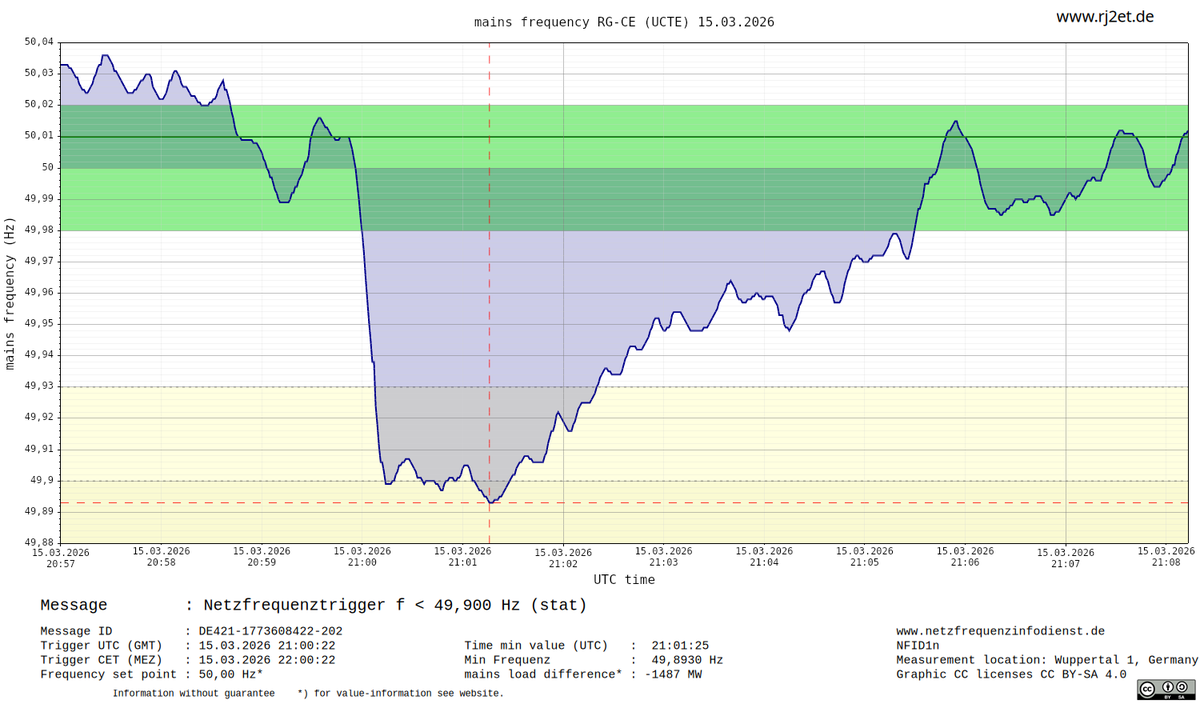Click the 'Netzfrequenztrigger f < 49,900 Hz (stat)' message
This screenshot has height=704, width=1200.
click(395, 605)
